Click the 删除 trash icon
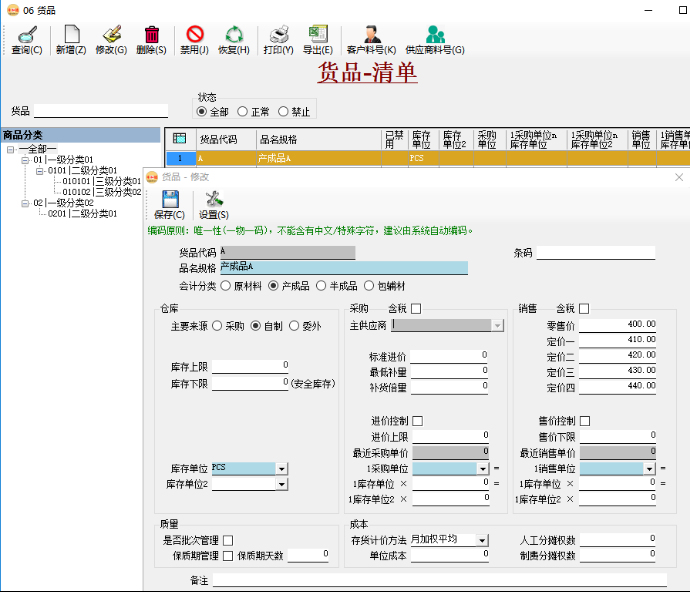 tap(151, 36)
